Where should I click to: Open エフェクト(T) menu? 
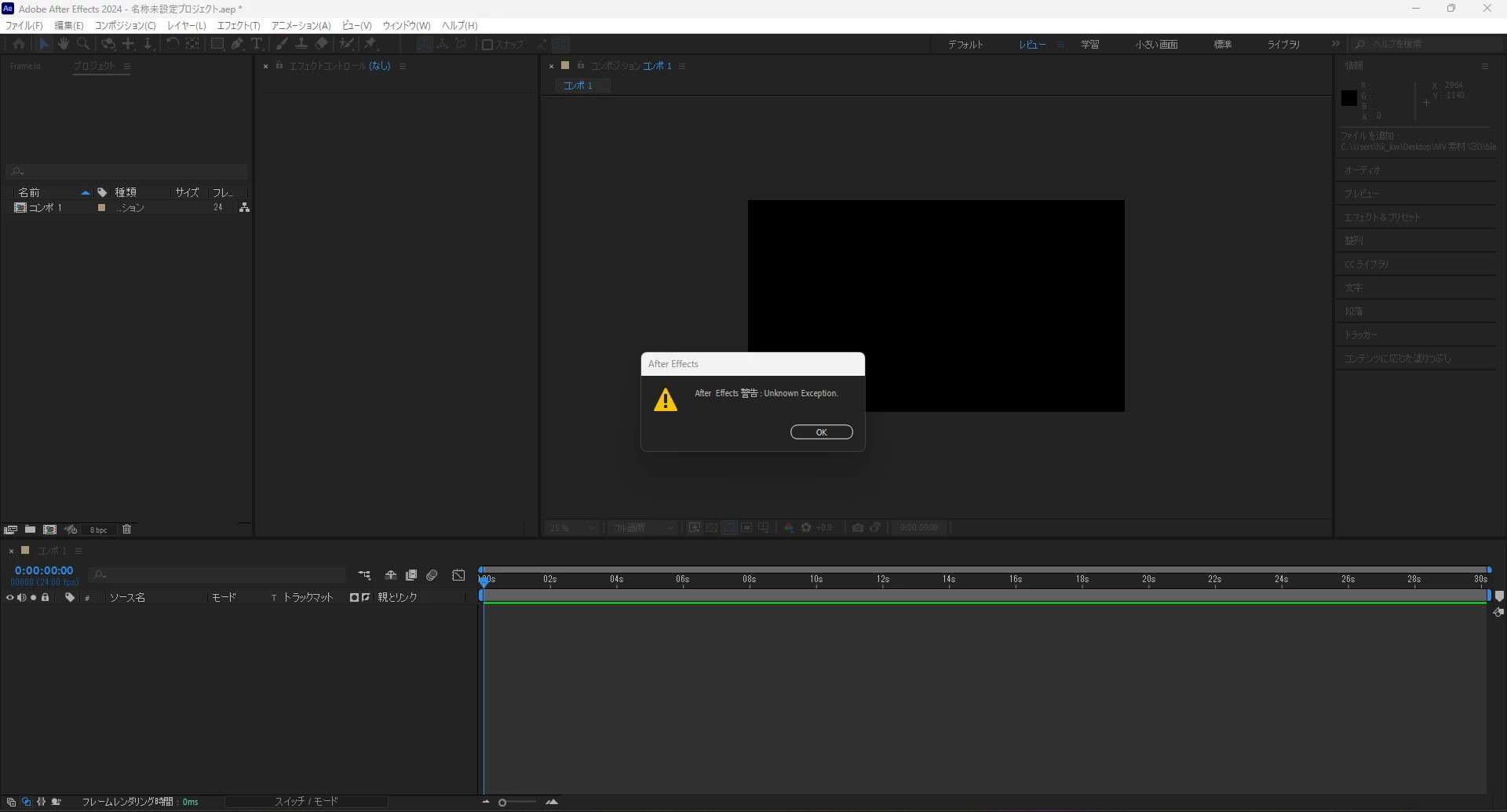pyautogui.click(x=239, y=25)
